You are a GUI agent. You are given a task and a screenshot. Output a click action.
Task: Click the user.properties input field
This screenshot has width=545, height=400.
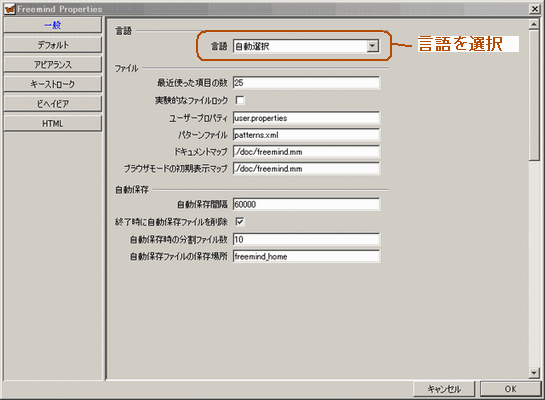click(306, 118)
